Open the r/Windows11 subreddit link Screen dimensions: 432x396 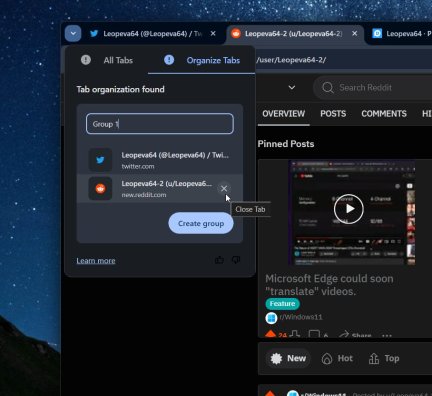pyautogui.click(x=301, y=317)
